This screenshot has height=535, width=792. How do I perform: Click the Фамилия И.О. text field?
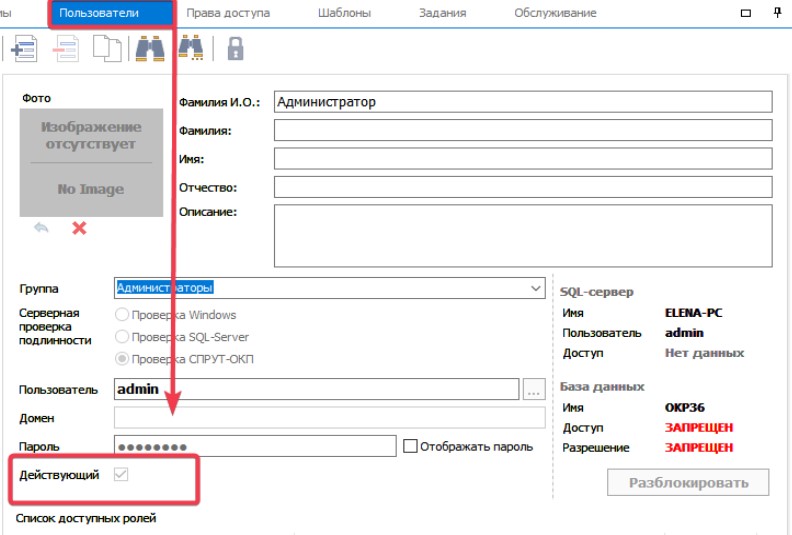tap(523, 102)
